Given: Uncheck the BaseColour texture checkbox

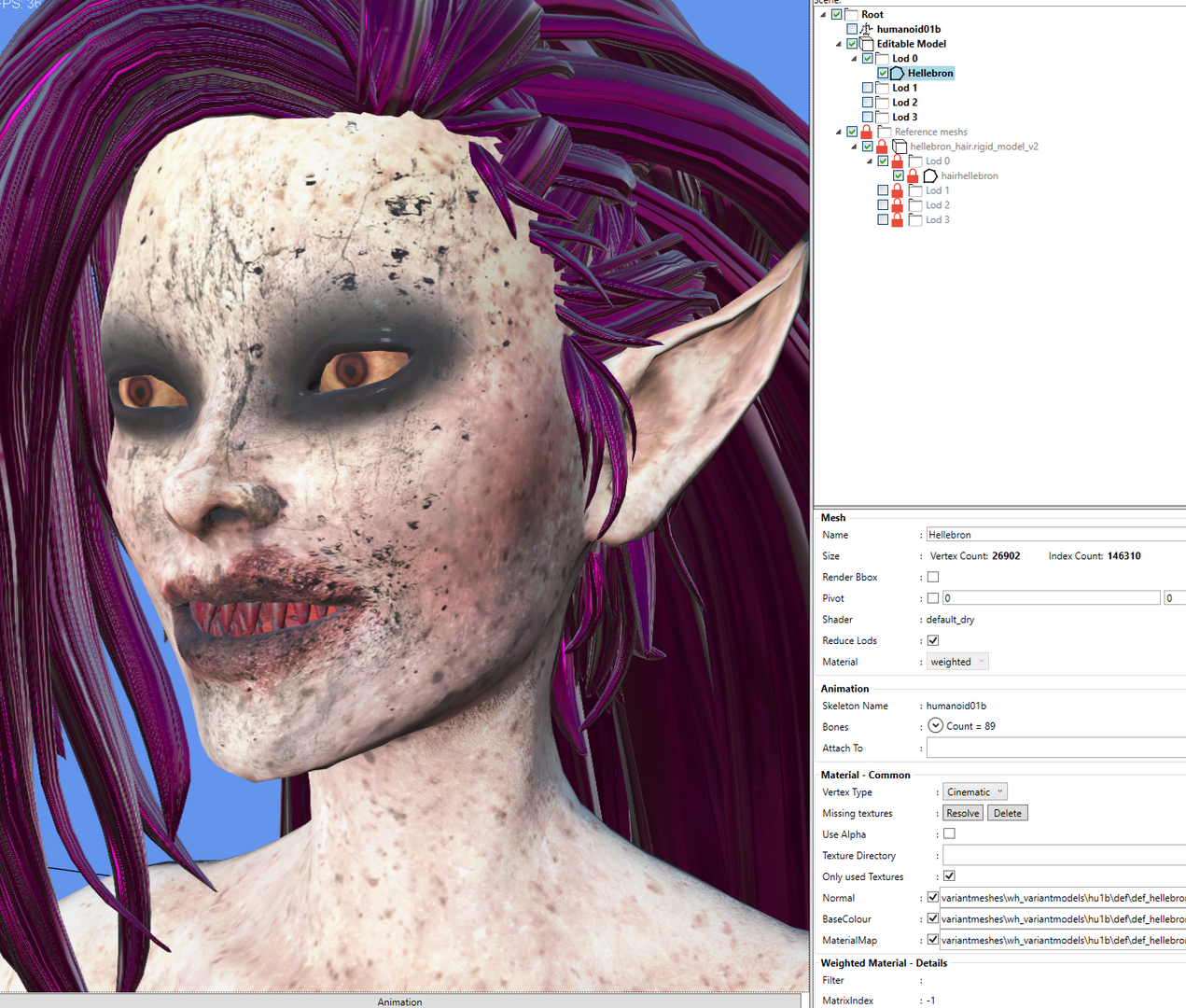Looking at the screenshot, I should pyautogui.click(x=933, y=918).
